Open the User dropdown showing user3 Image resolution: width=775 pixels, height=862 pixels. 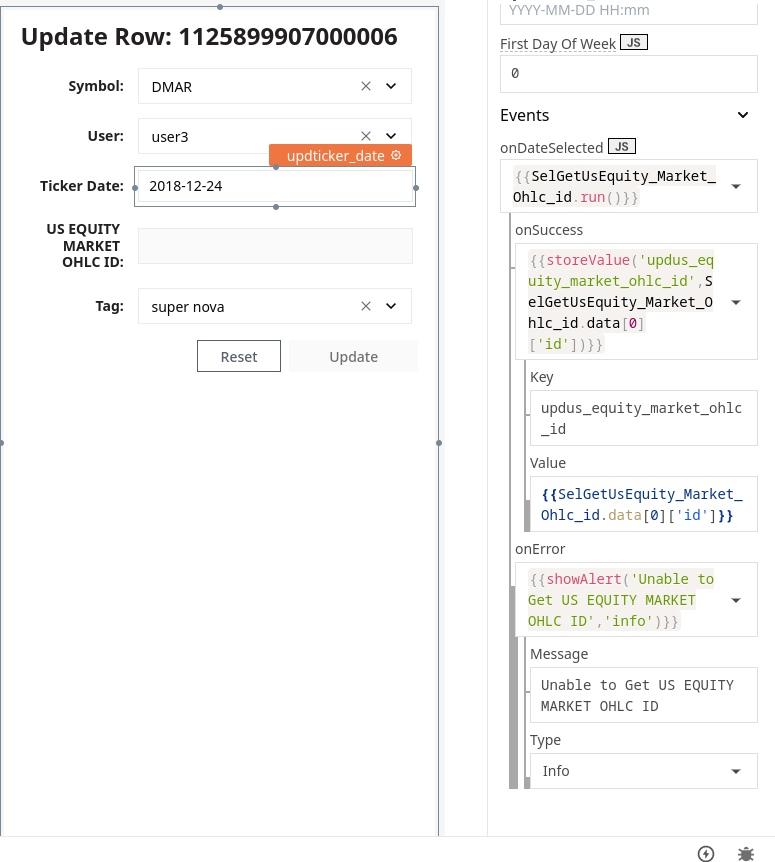(x=391, y=136)
